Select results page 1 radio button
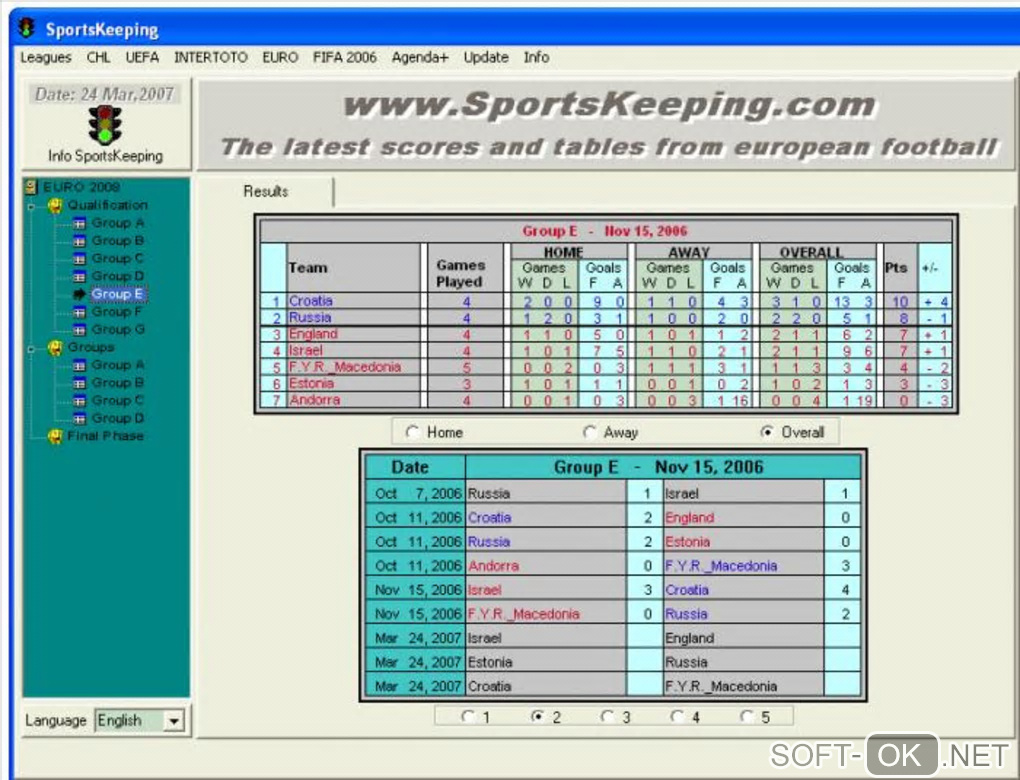 (x=468, y=716)
